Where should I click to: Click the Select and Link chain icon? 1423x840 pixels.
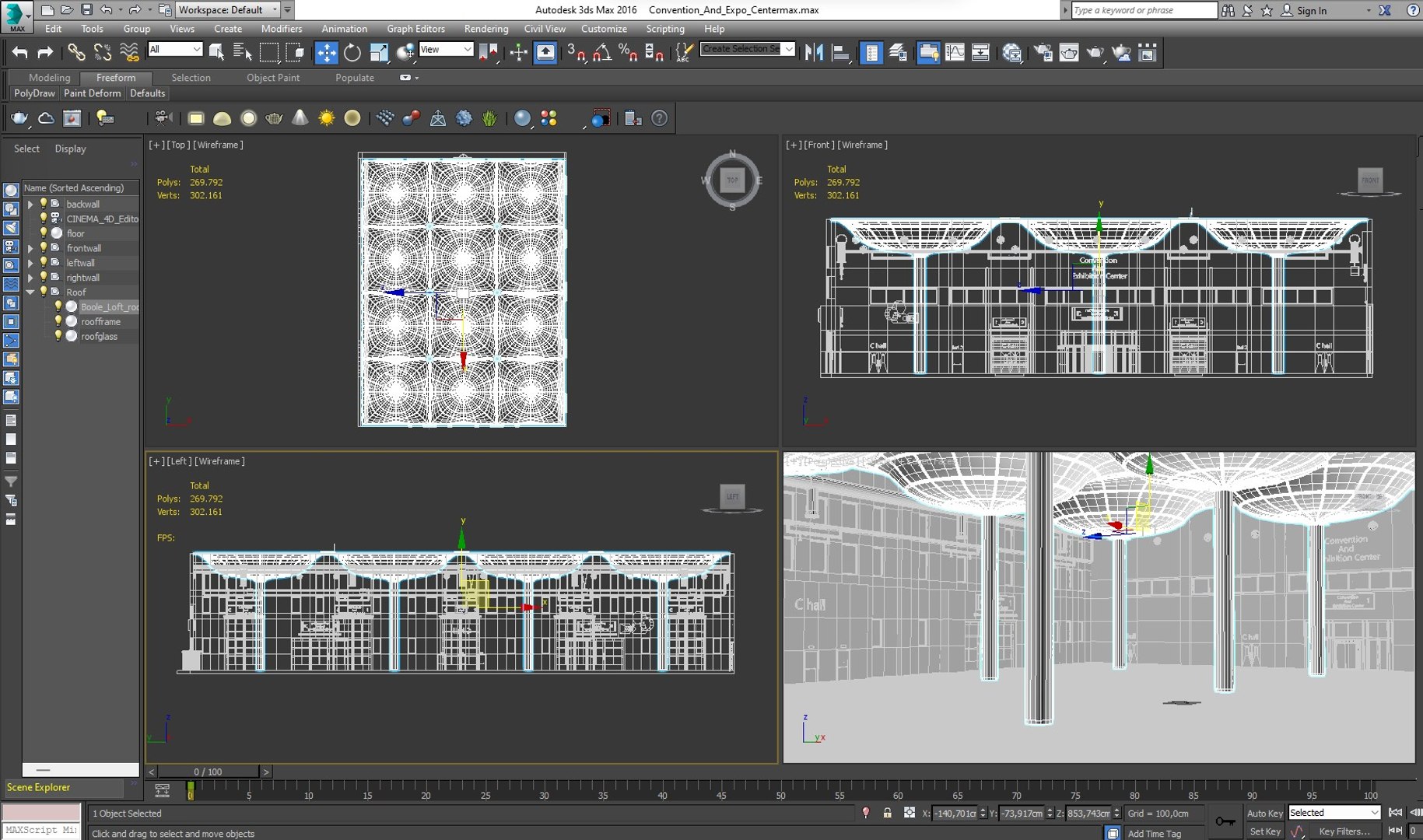pos(76,52)
